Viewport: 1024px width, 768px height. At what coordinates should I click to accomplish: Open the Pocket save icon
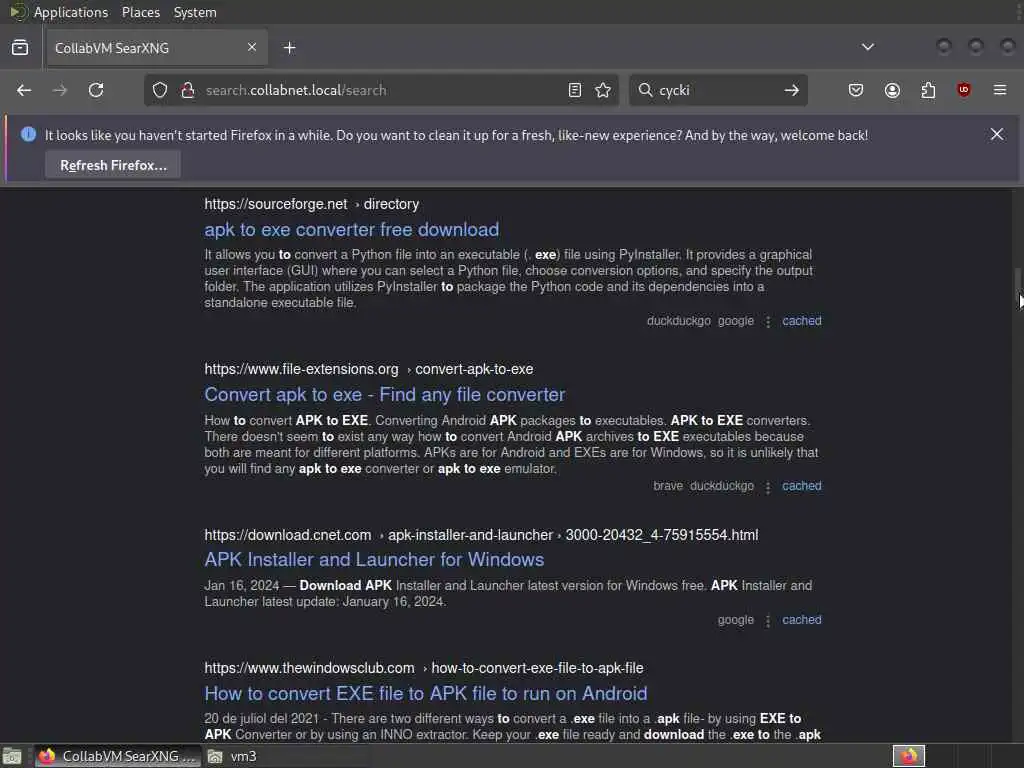pyautogui.click(x=856, y=90)
